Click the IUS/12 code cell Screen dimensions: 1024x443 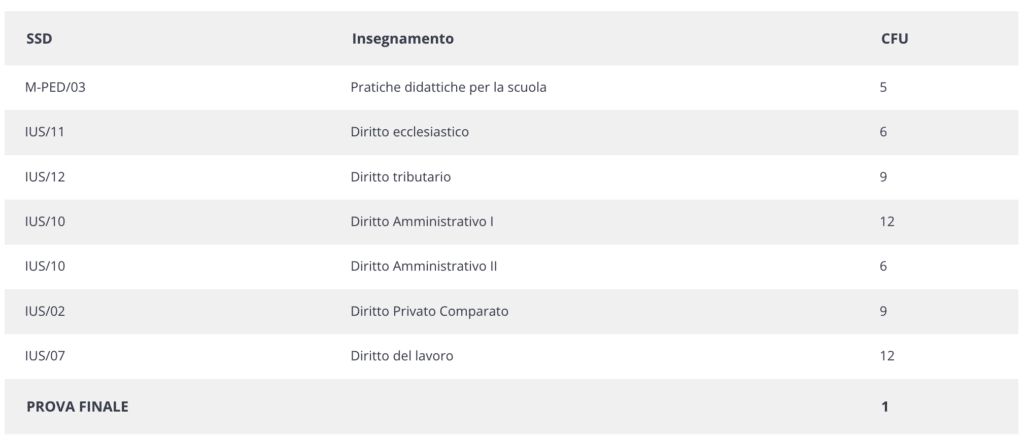click(x=45, y=177)
